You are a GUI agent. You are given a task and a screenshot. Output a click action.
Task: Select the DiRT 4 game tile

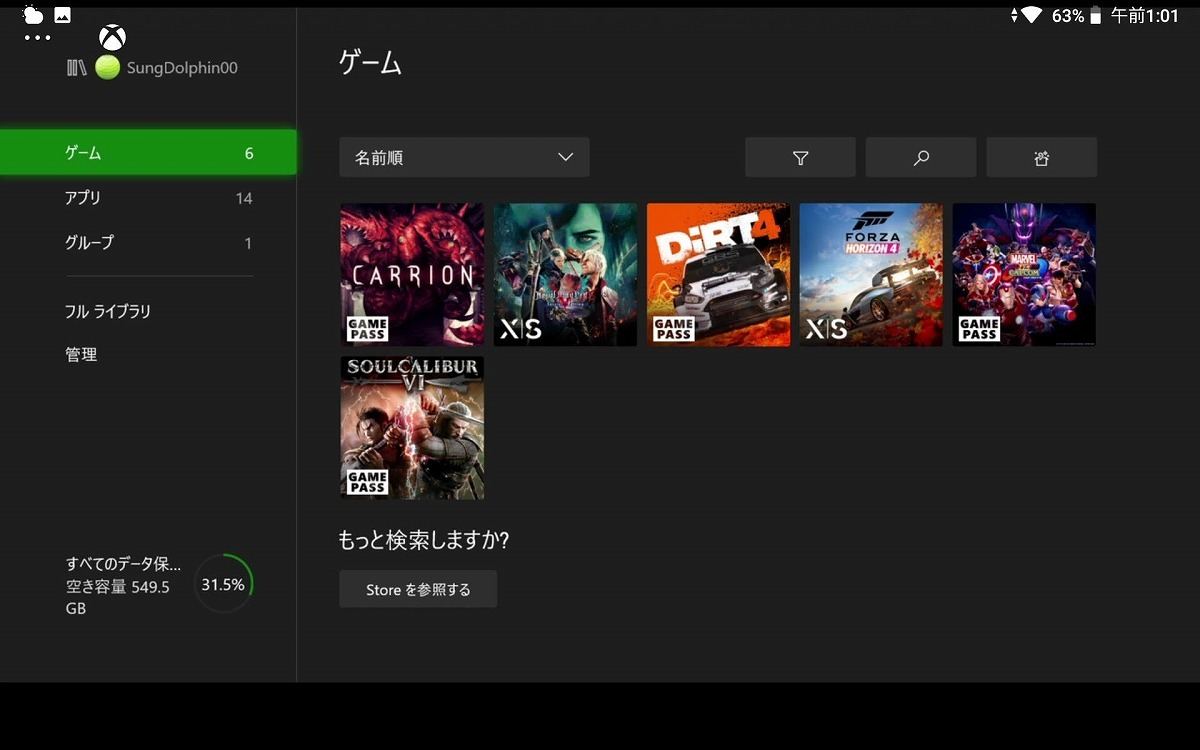(718, 275)
